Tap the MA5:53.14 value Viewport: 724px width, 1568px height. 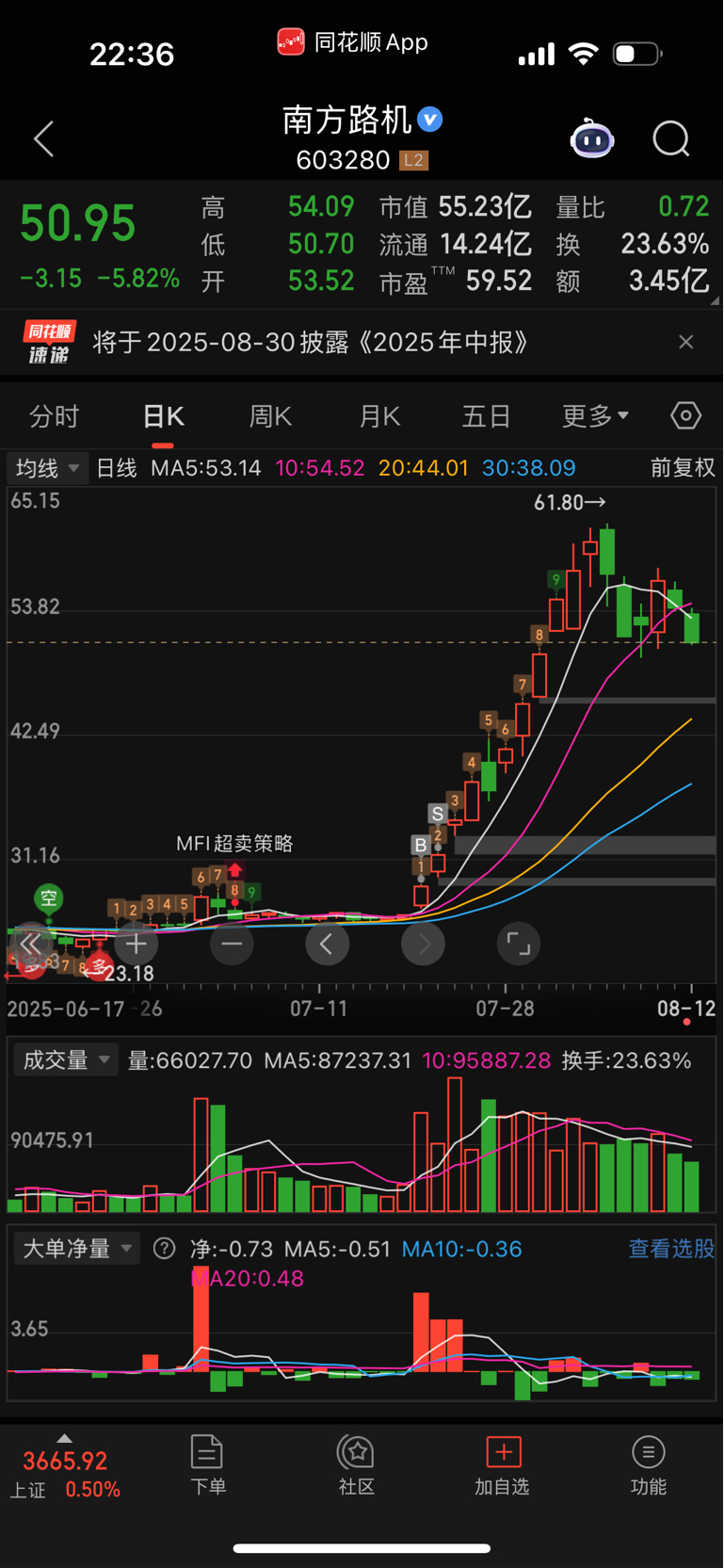205,468
